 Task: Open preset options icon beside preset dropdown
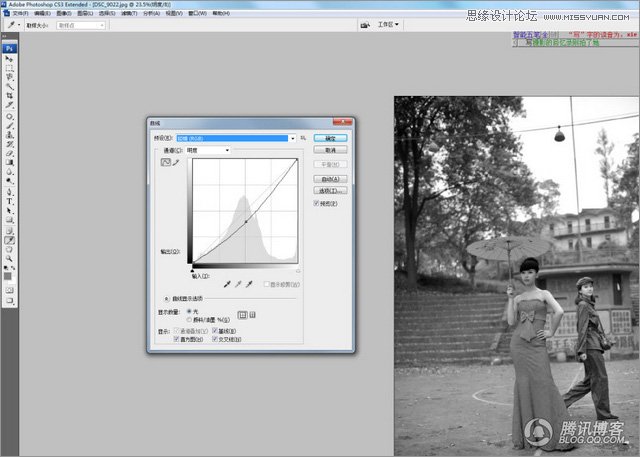[303, 138]
